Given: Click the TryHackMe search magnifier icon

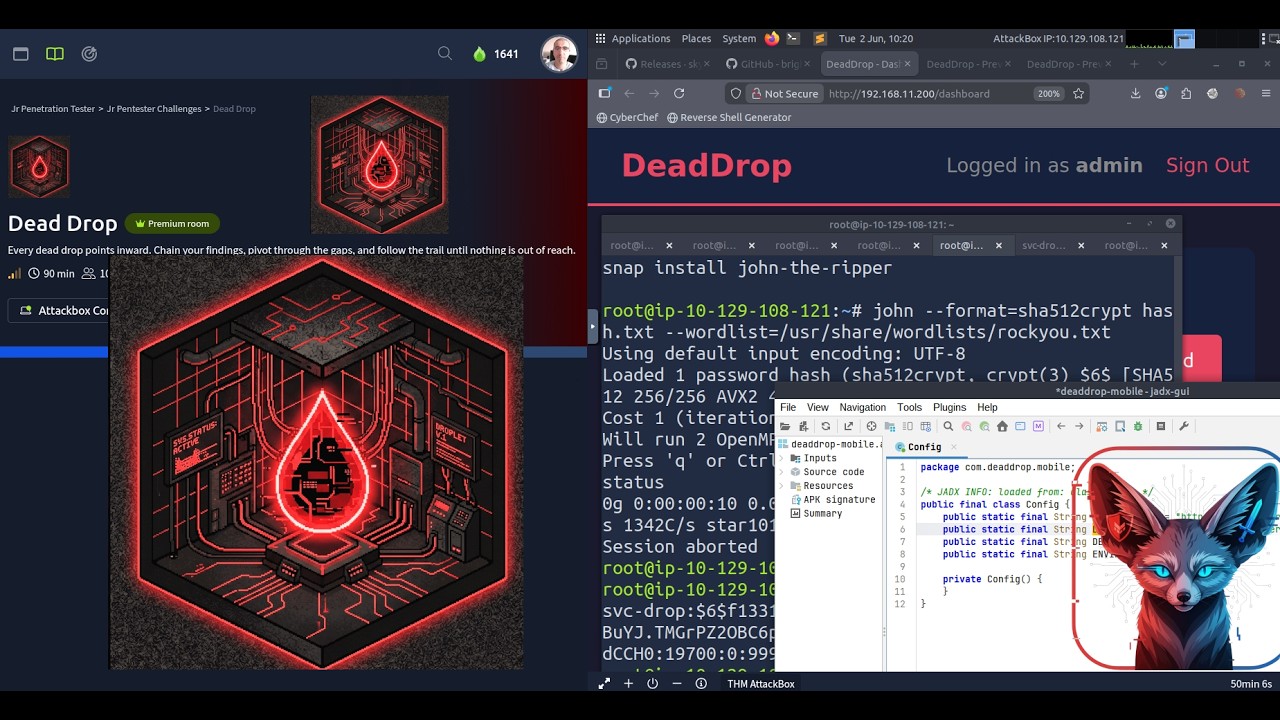Looking at the screenshot, I should 445,53.
